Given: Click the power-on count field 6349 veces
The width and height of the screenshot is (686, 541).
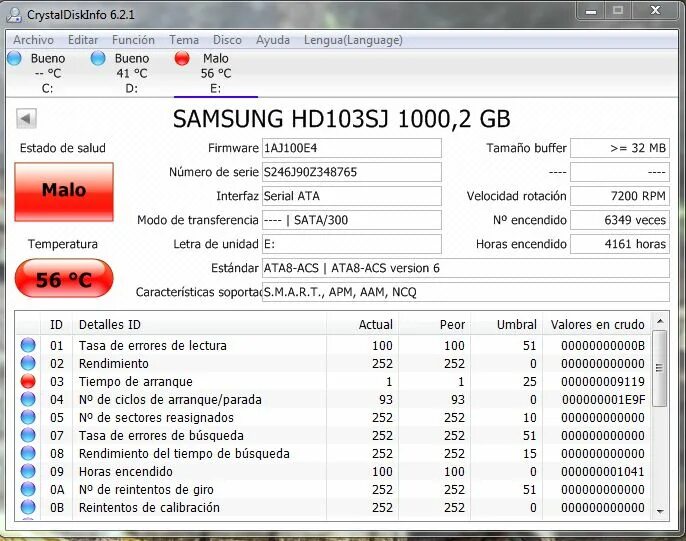Looking at the screenshot, I should (620, 220).
